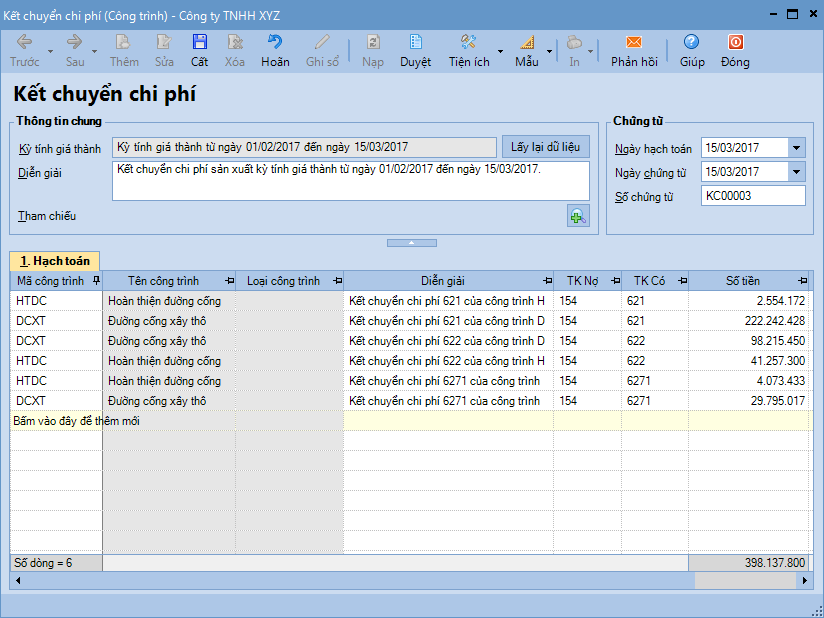The image size is (824, 618).
Task: Open the Duyệt browse list icon
Action: (415, 42)
